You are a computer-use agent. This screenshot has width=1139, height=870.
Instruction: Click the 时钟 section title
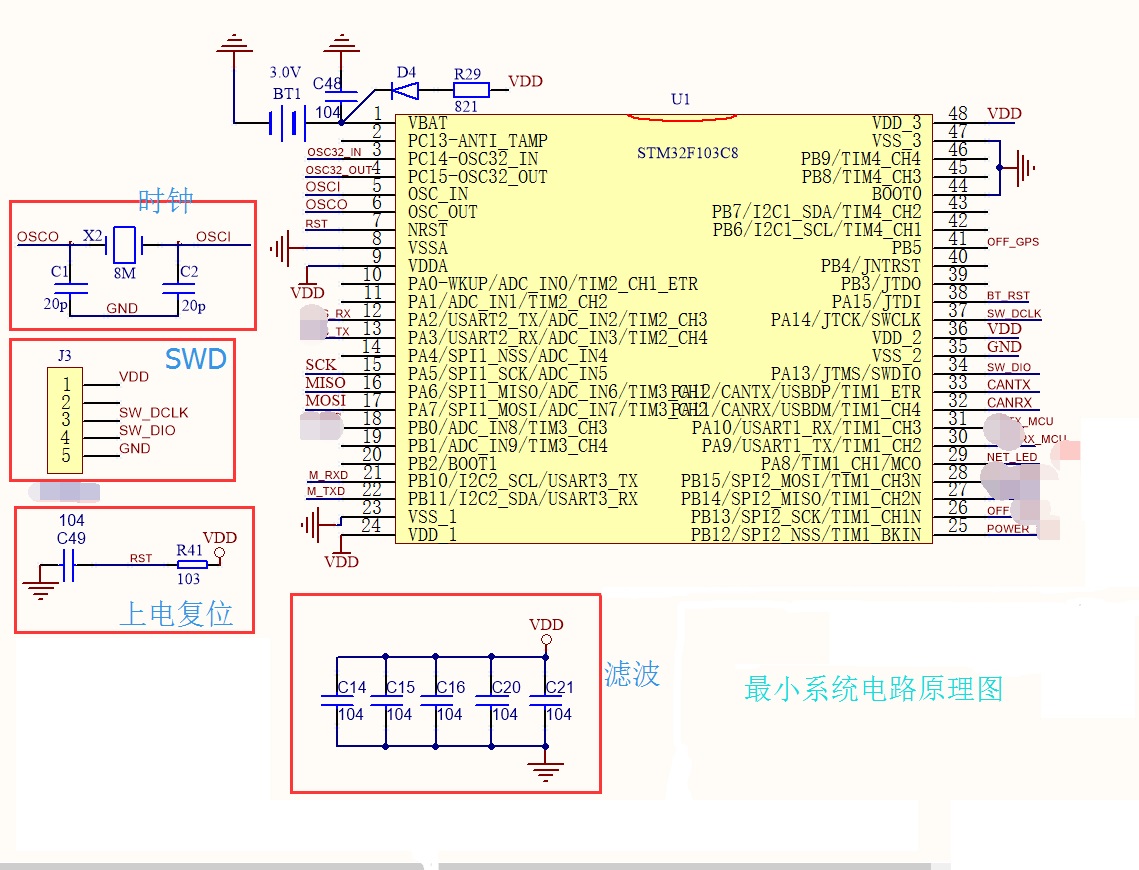166,200
